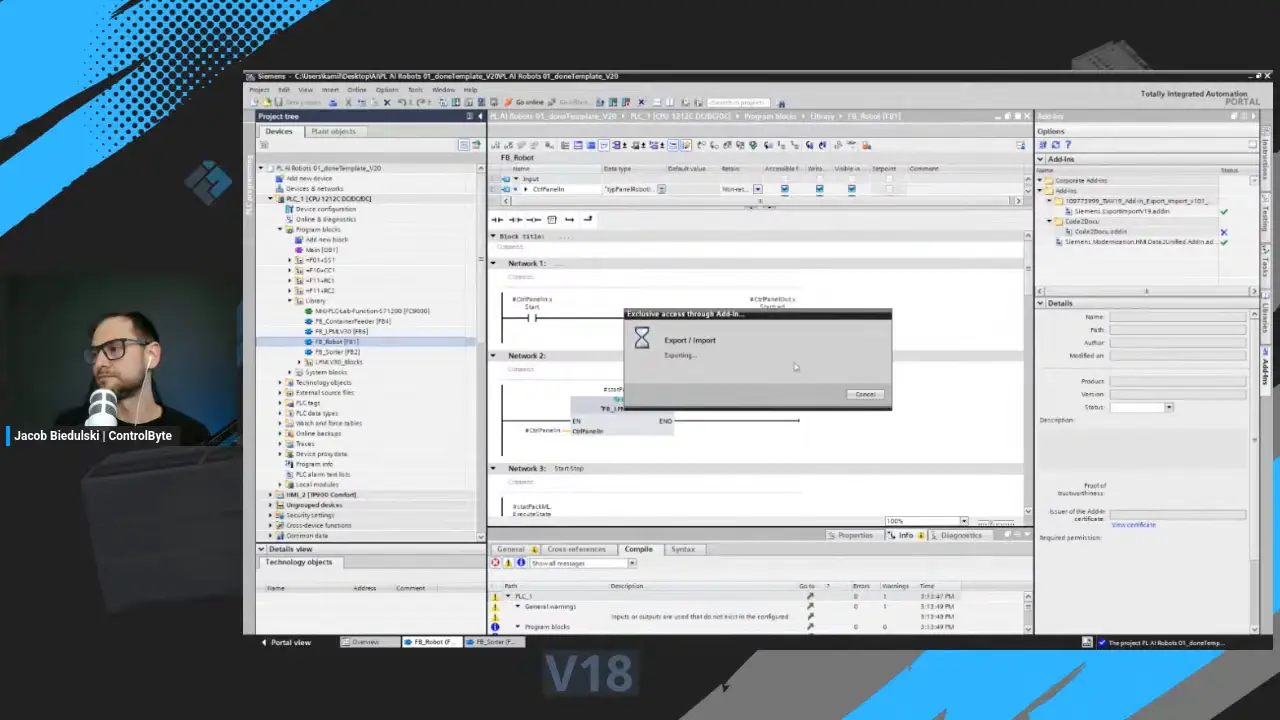The height and width of the screenshot is (720, 1280).
Task: Insert normally closed contact instruction
Action: tap(515, 219)
